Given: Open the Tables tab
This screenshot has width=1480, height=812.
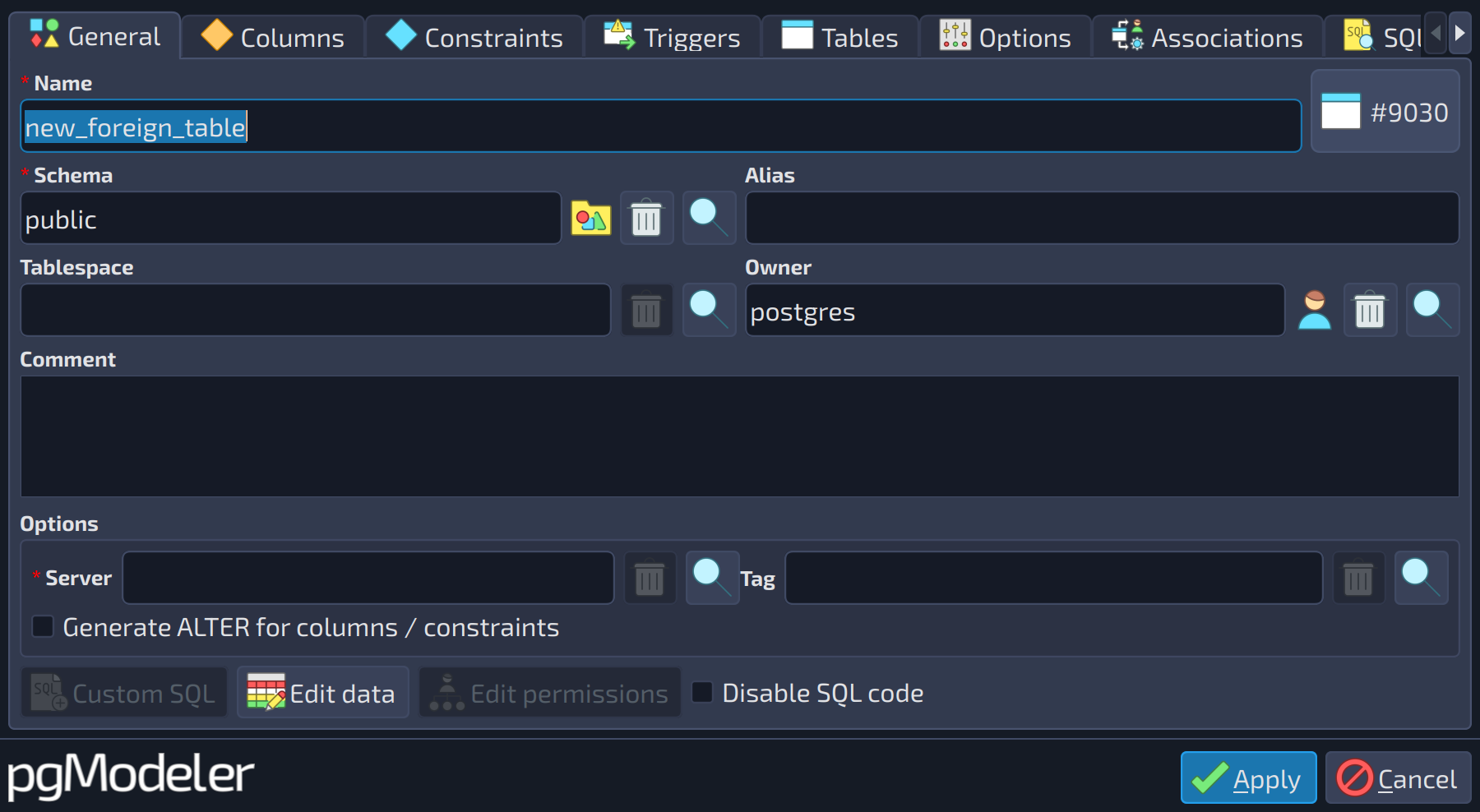Looking at the screenshot, I should coord(840,37).
